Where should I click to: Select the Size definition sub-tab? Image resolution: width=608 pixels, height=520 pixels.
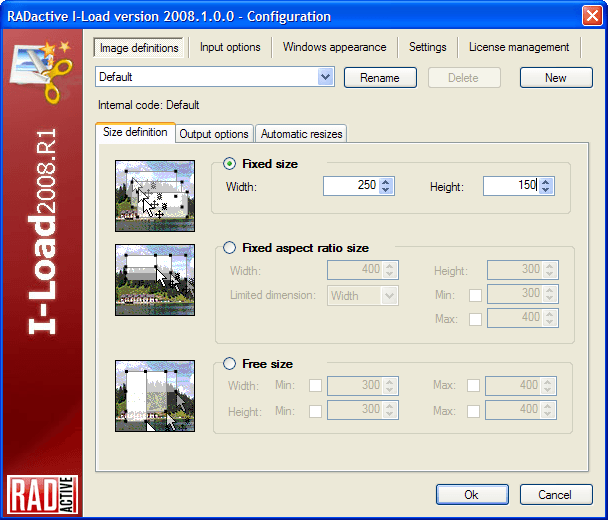[x=135, y=132]
